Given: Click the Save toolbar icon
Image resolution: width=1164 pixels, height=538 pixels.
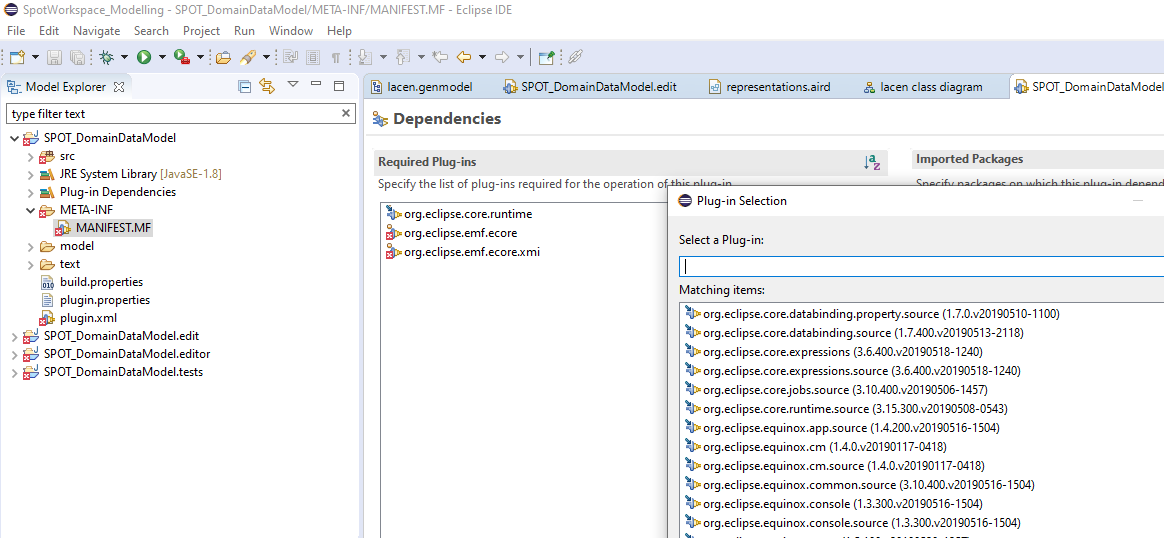Looking at the screenshot, I should [54, 57].
